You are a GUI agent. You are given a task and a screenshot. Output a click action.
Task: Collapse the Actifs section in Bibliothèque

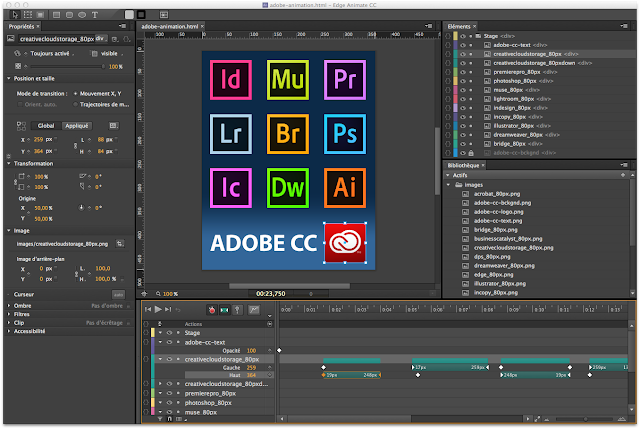[x=448, y=175]
